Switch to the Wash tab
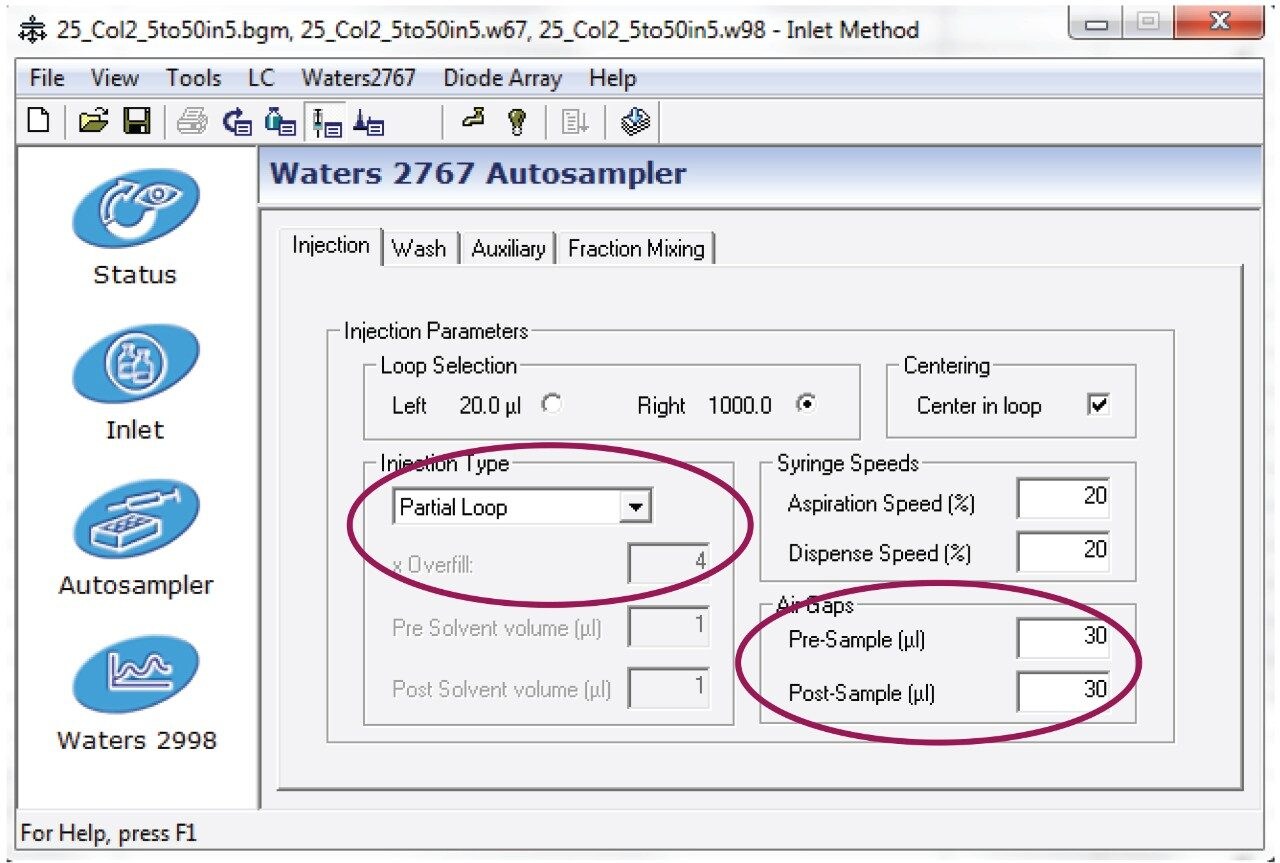Viewport: 1280px width, 863px height. 419,249
